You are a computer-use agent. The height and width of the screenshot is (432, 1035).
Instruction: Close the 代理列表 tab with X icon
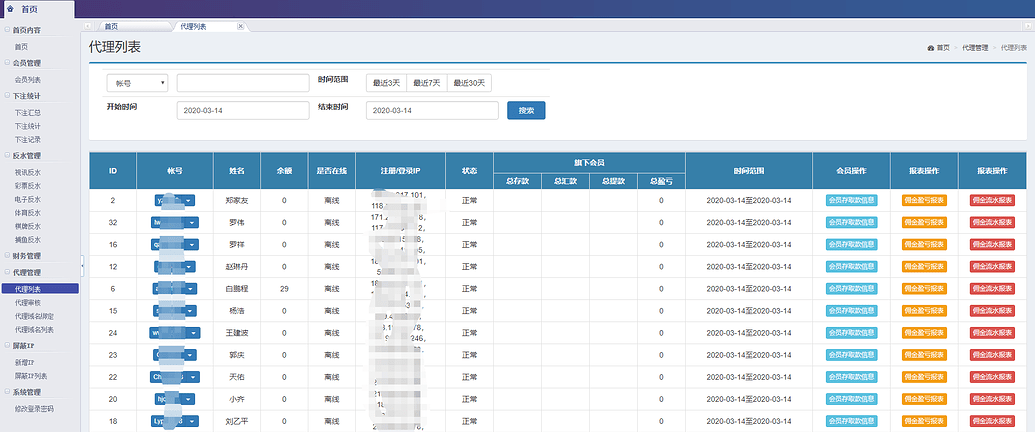(x=241, y=26)
